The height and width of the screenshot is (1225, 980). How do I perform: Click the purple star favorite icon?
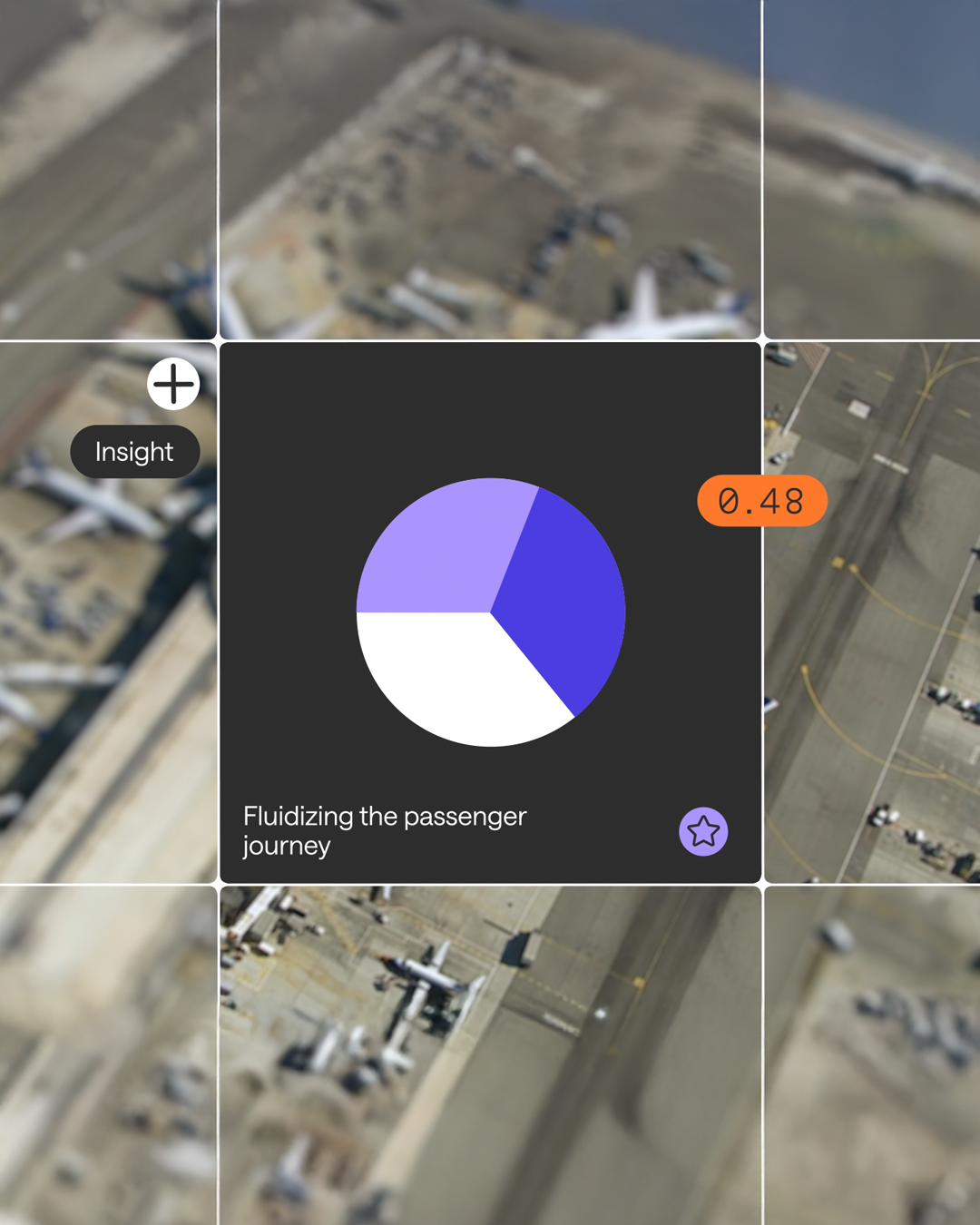click(x=703, y=831)
